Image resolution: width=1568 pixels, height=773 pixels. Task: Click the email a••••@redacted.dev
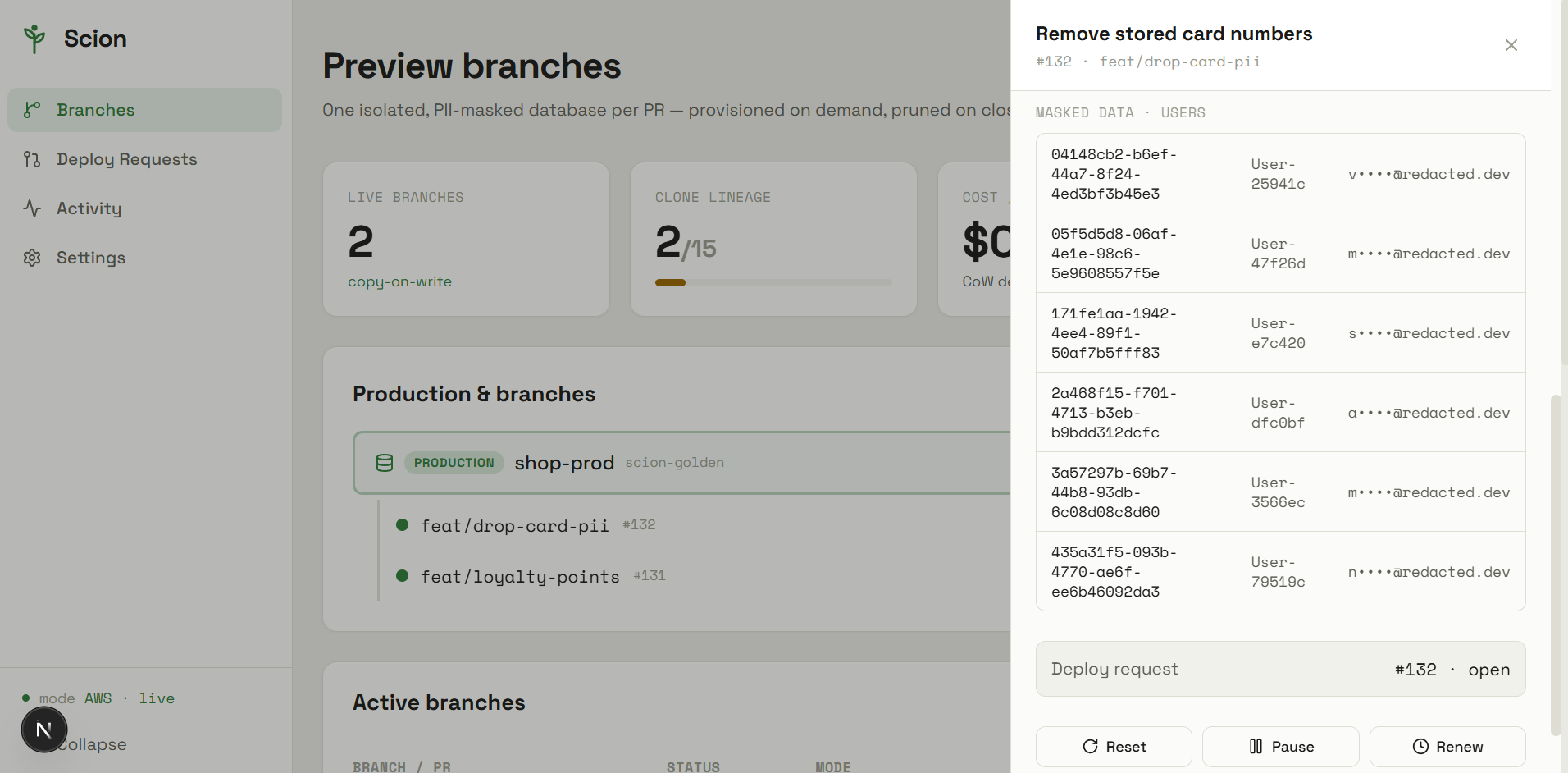click(x=1429, y=413)
